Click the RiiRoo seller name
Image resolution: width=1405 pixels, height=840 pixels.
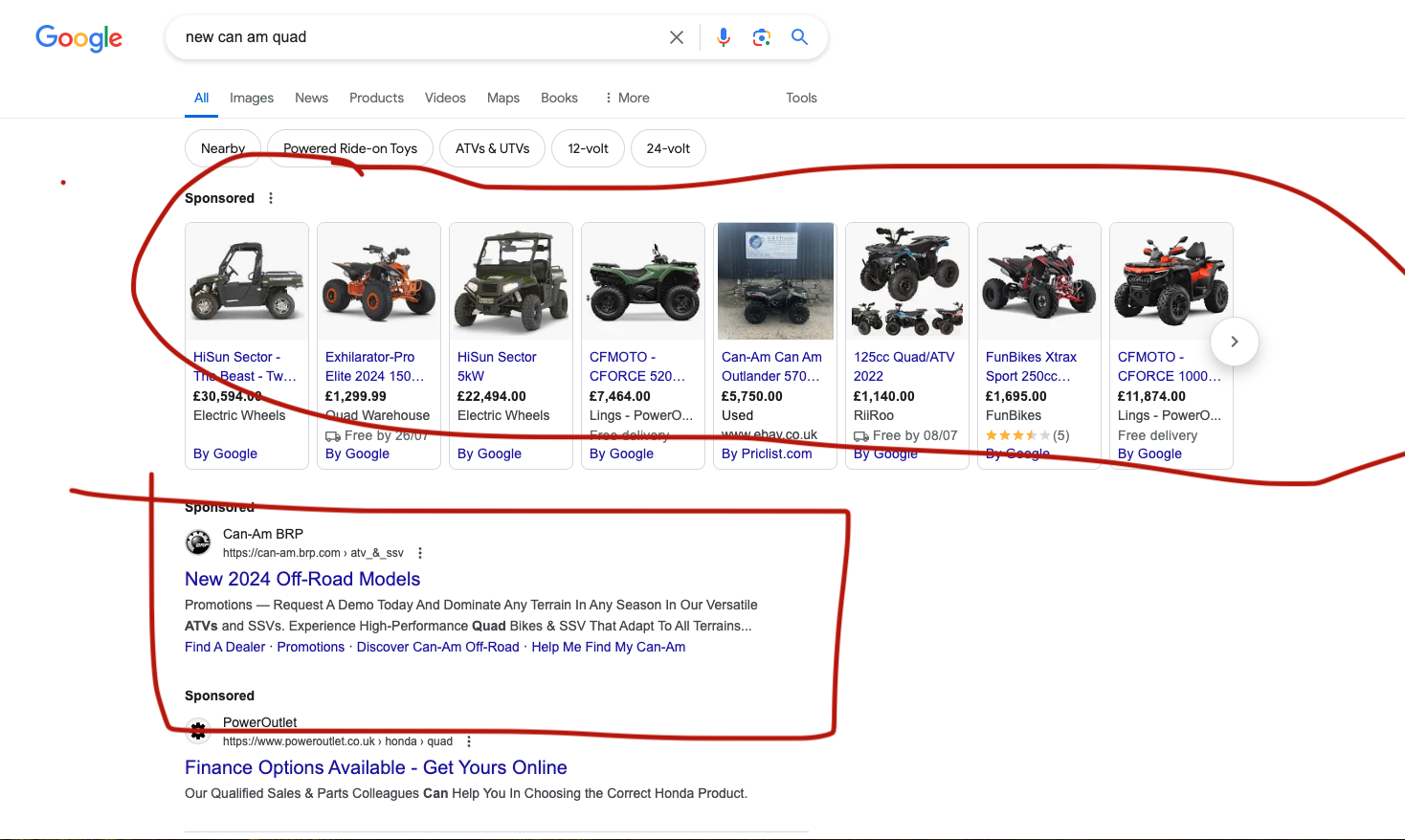tap(874, 415)
